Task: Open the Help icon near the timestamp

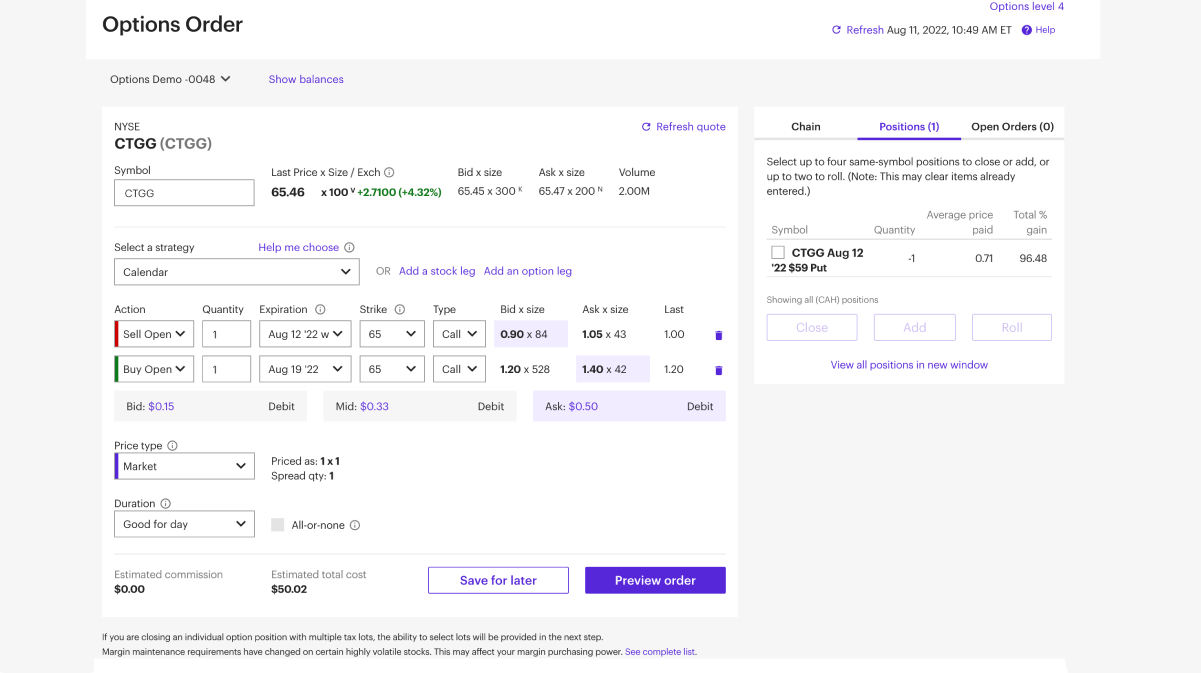Action: pyautogui.click(x=1025, y=30)
